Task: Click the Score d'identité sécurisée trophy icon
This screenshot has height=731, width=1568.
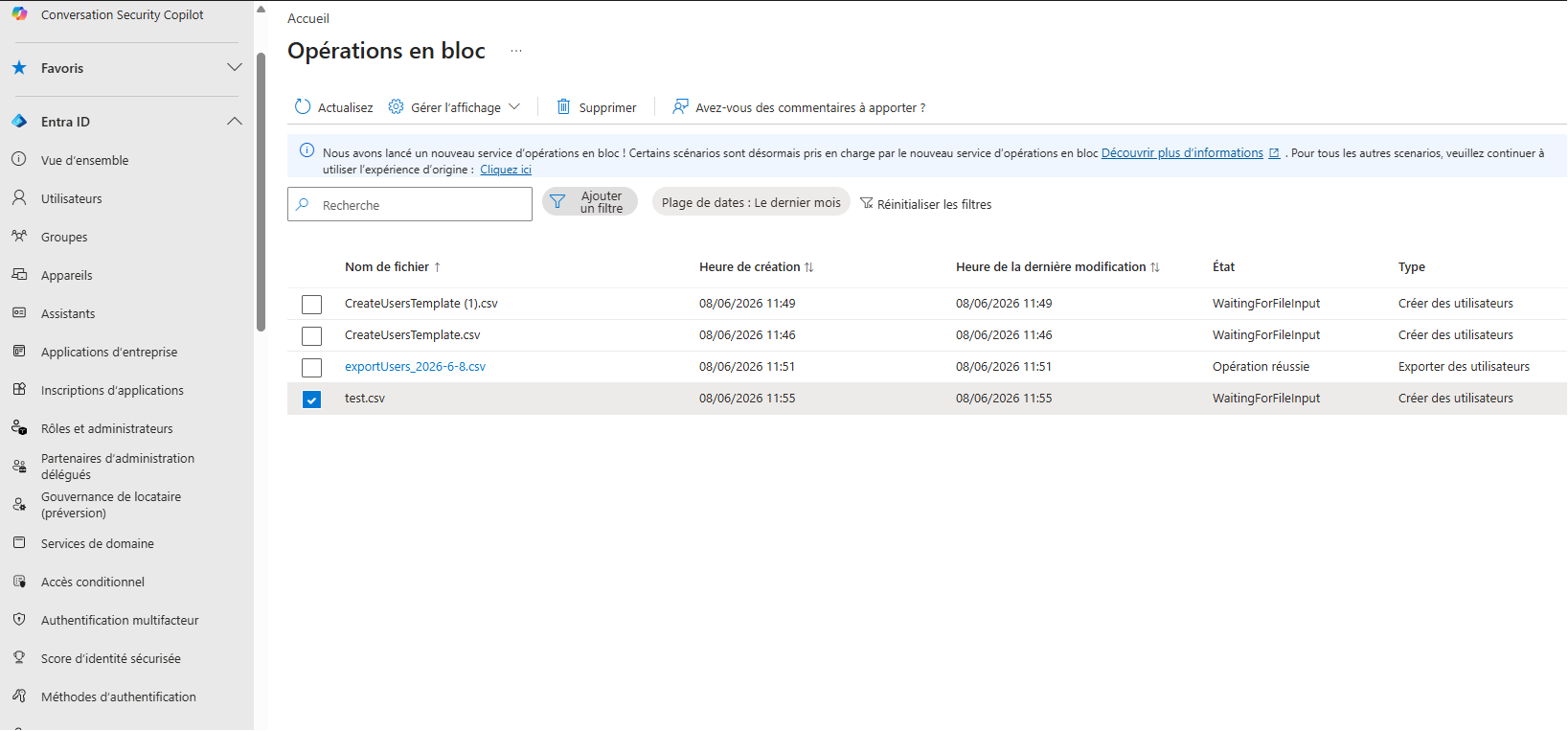Action: tap(19, 657)
